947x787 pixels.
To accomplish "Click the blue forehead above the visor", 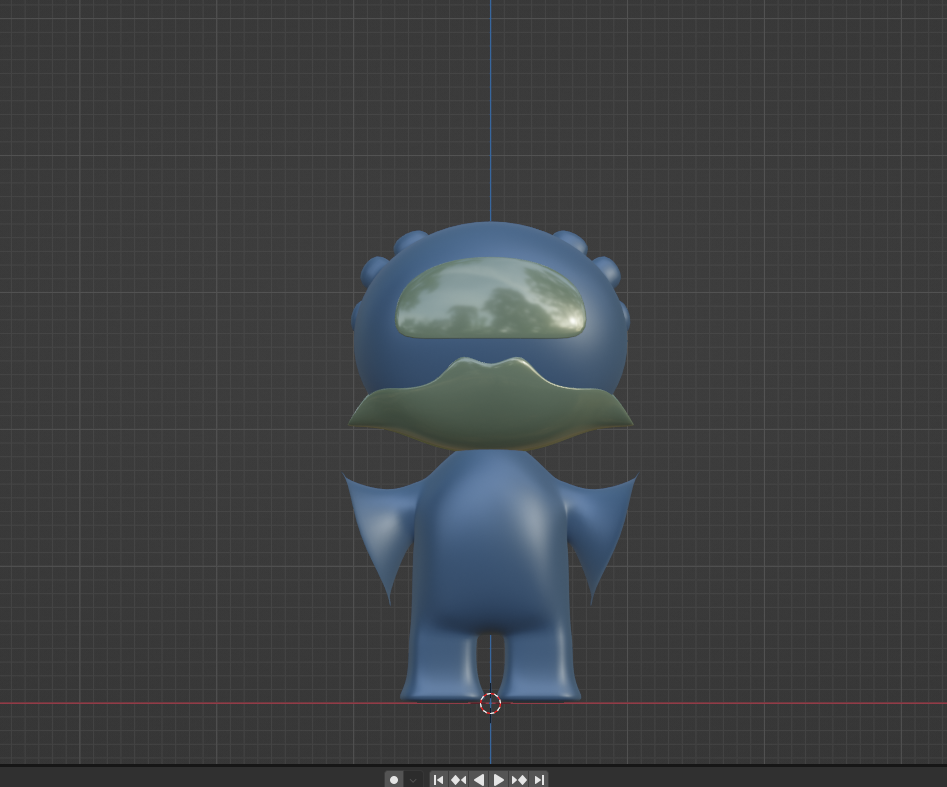I will coord(489,240).
